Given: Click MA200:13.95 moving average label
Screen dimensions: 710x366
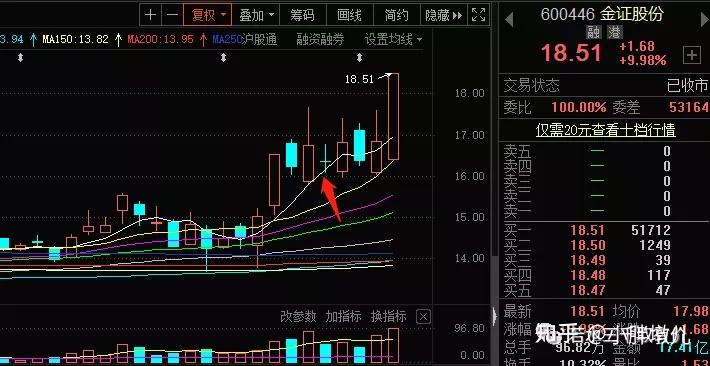Looking at the screenshot, I should click(x=160, y=39).
